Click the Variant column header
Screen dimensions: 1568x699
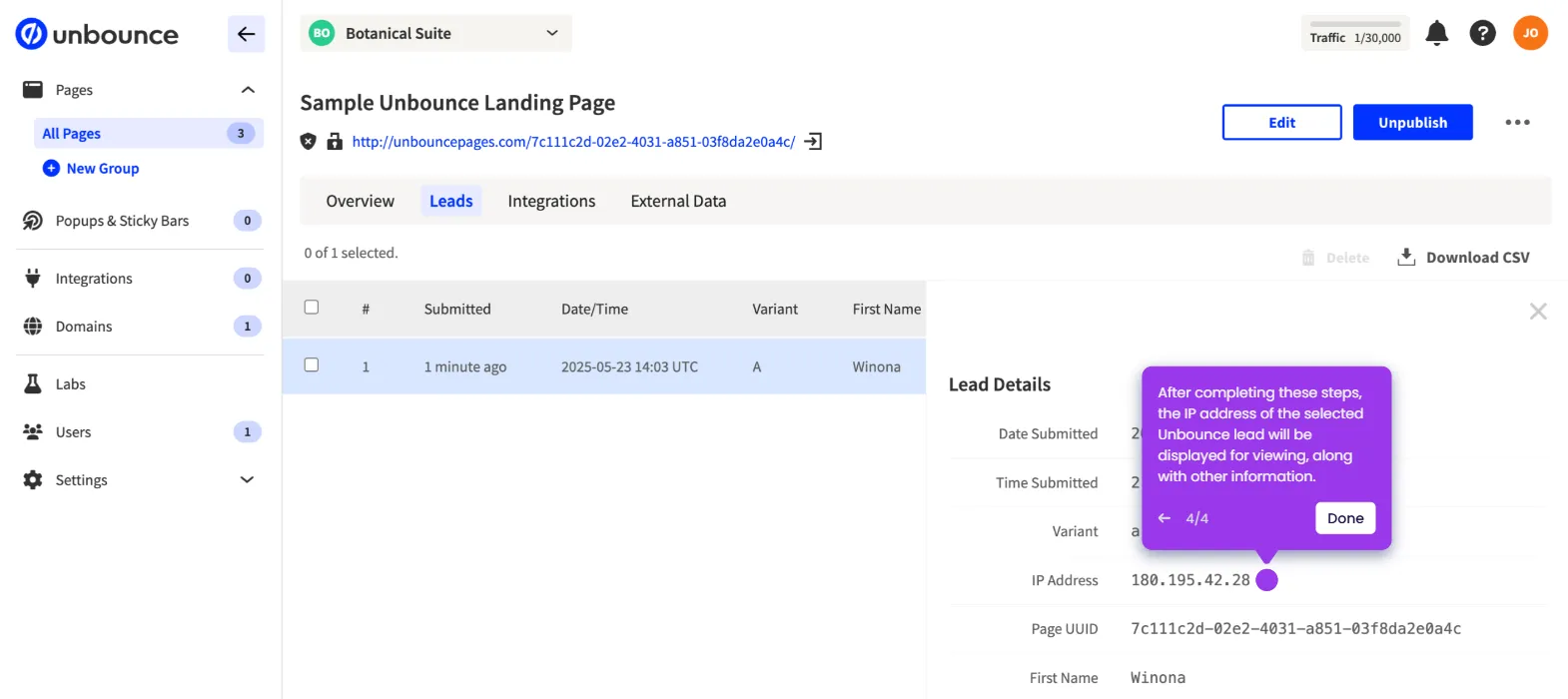coord(775,309)
